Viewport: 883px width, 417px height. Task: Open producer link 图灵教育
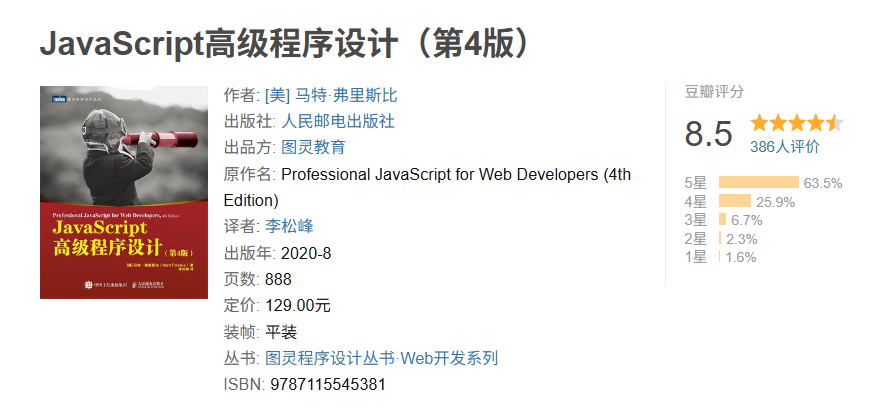point(313,148)
